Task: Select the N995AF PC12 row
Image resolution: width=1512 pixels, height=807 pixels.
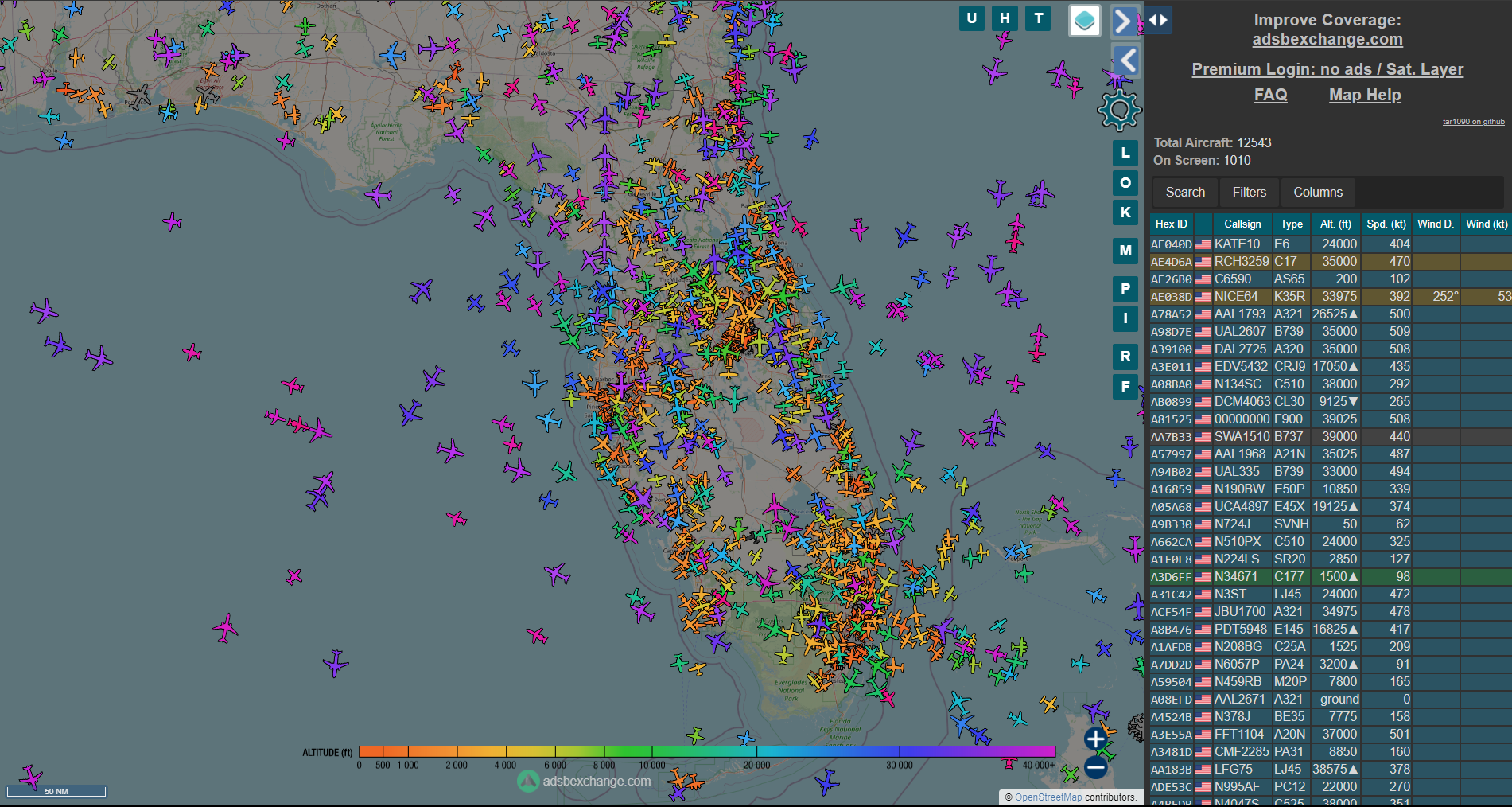Action: [x=1330, y=787]
